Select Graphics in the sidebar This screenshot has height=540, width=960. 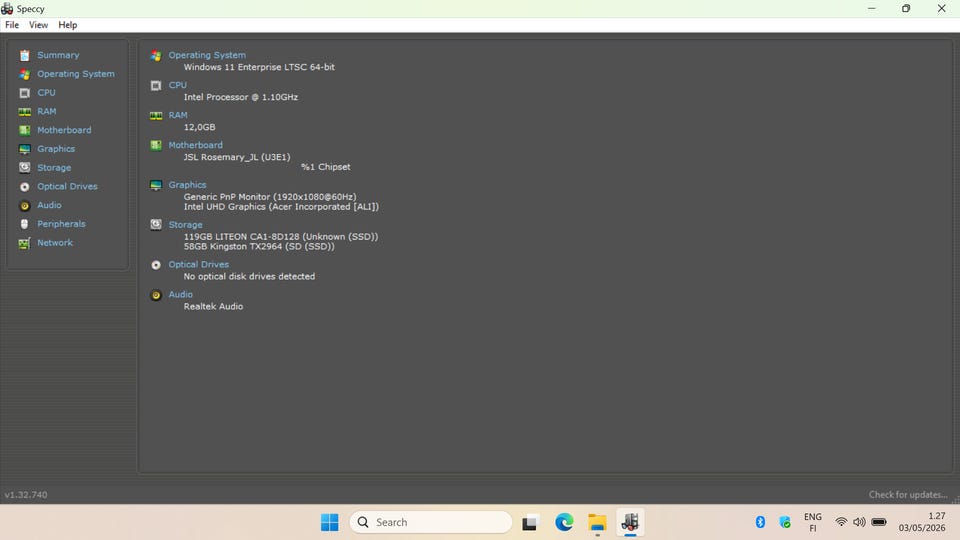click(56, 149)
